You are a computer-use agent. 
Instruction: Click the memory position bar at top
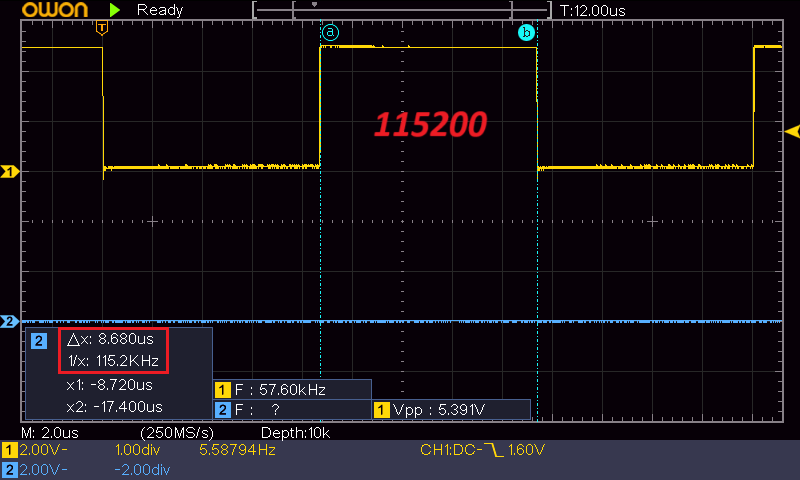point(402,10)
